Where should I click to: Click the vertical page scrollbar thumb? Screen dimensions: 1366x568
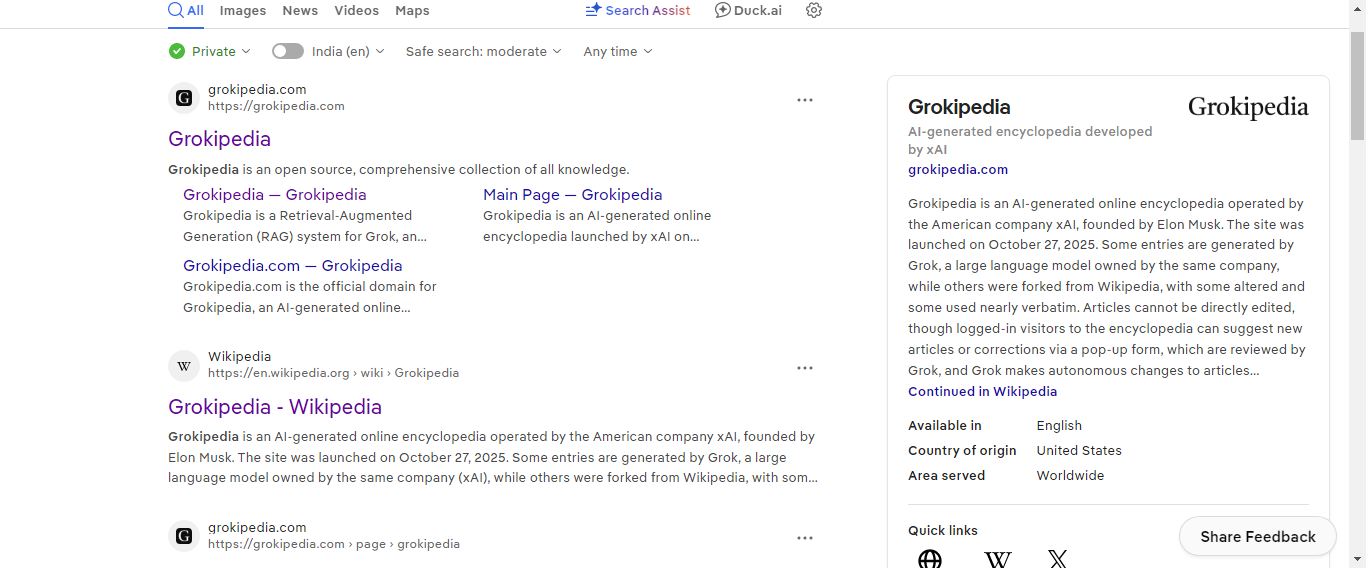(x=1357, y=85)
